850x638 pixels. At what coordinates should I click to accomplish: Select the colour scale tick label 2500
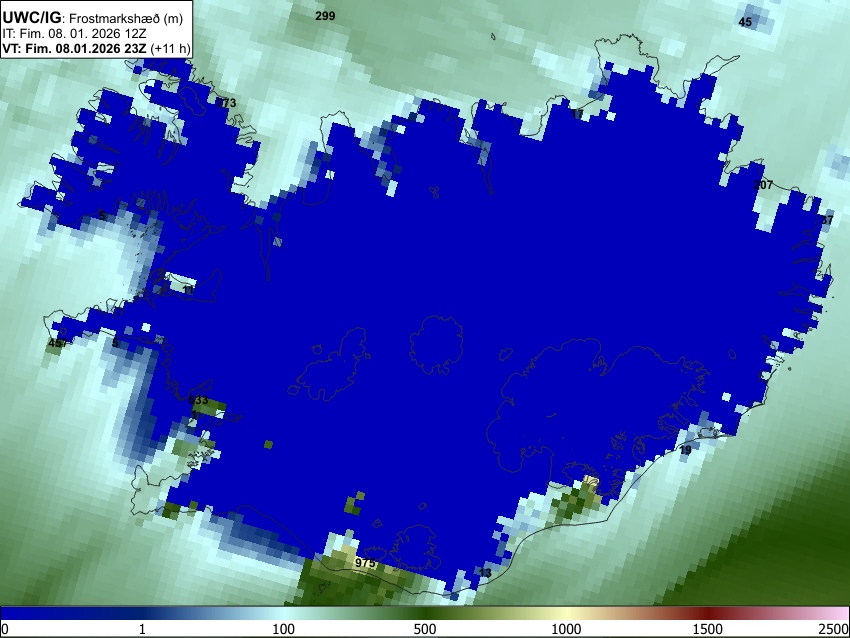tap(834, 629)
